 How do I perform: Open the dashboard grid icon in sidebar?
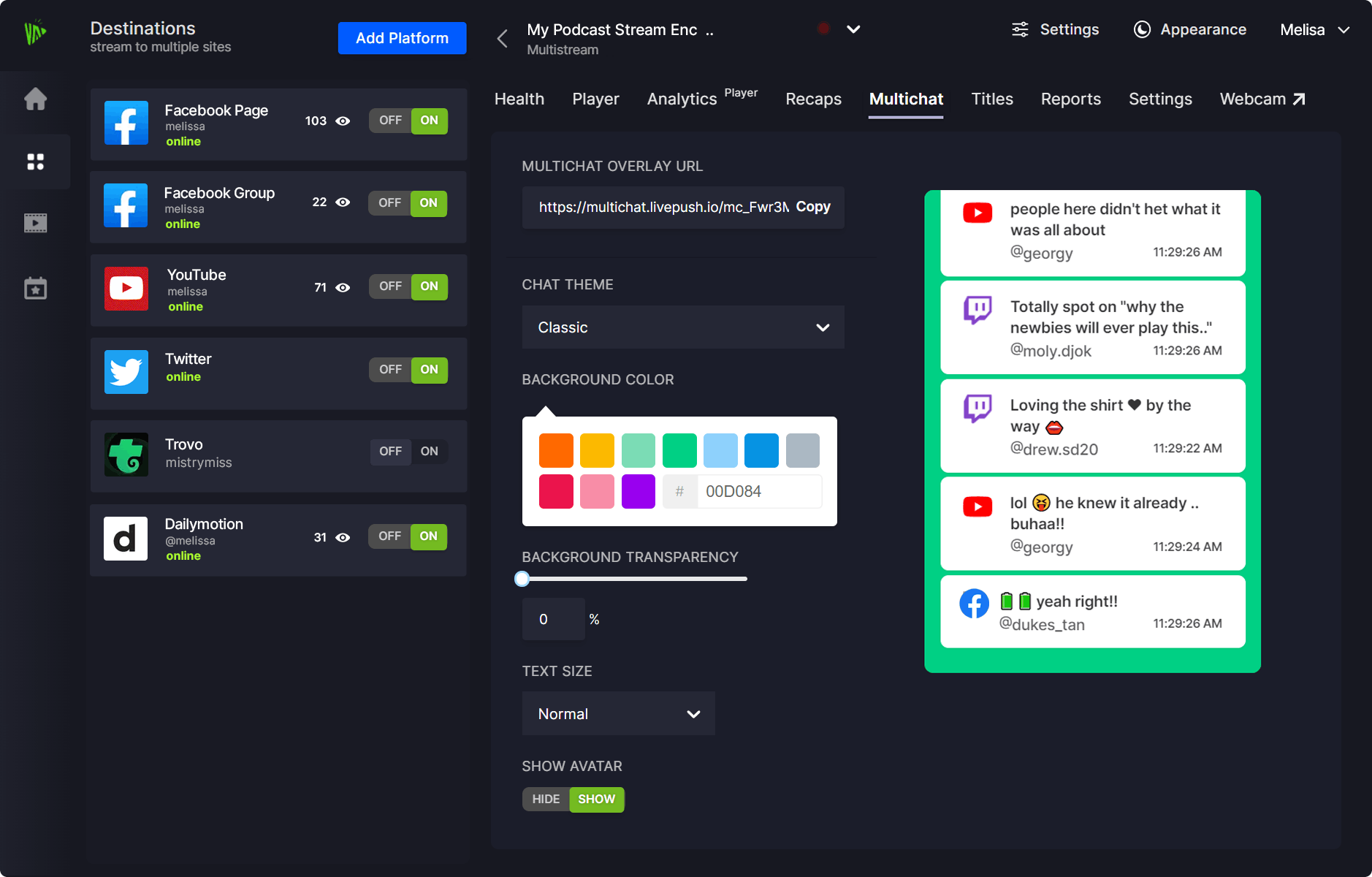tap(35, 162)
